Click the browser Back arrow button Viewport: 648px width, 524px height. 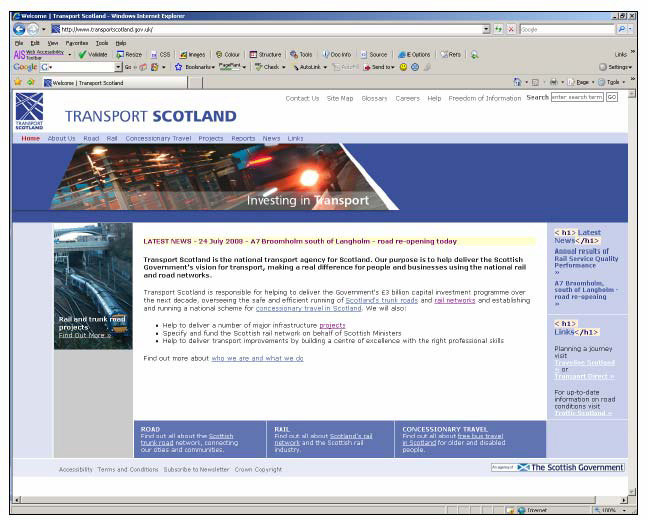(19, 30)
